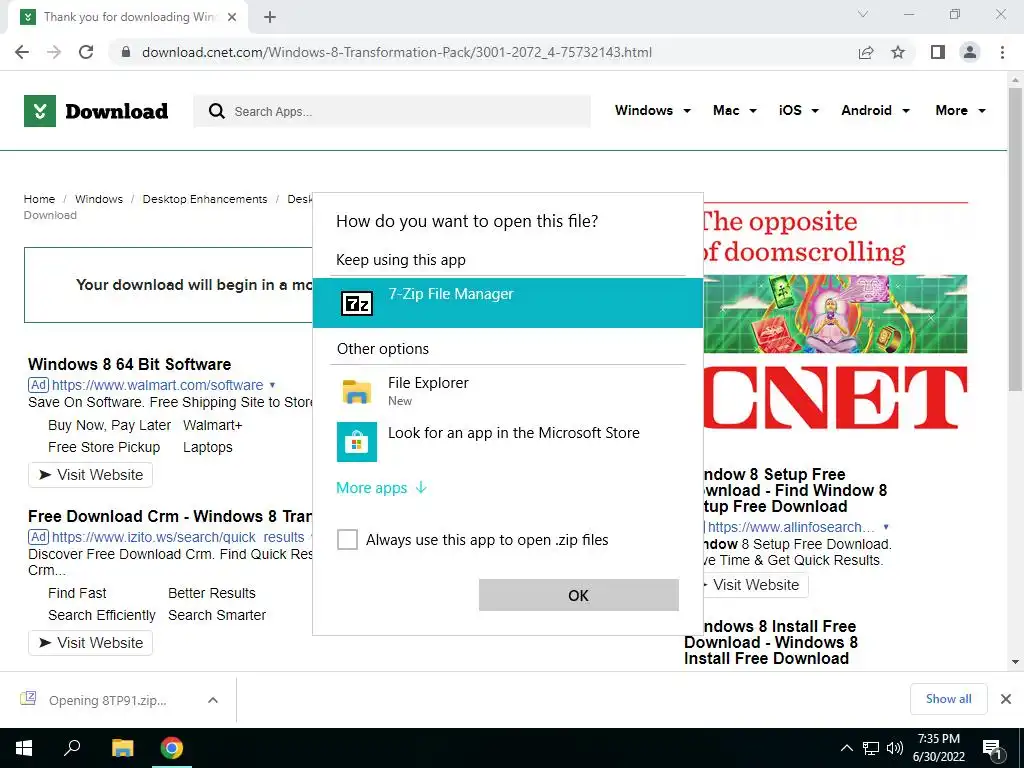Click the page vertical scrollbar thumb
Image resolution: width=1024 pixels, height=768 pixels.
1015,238
